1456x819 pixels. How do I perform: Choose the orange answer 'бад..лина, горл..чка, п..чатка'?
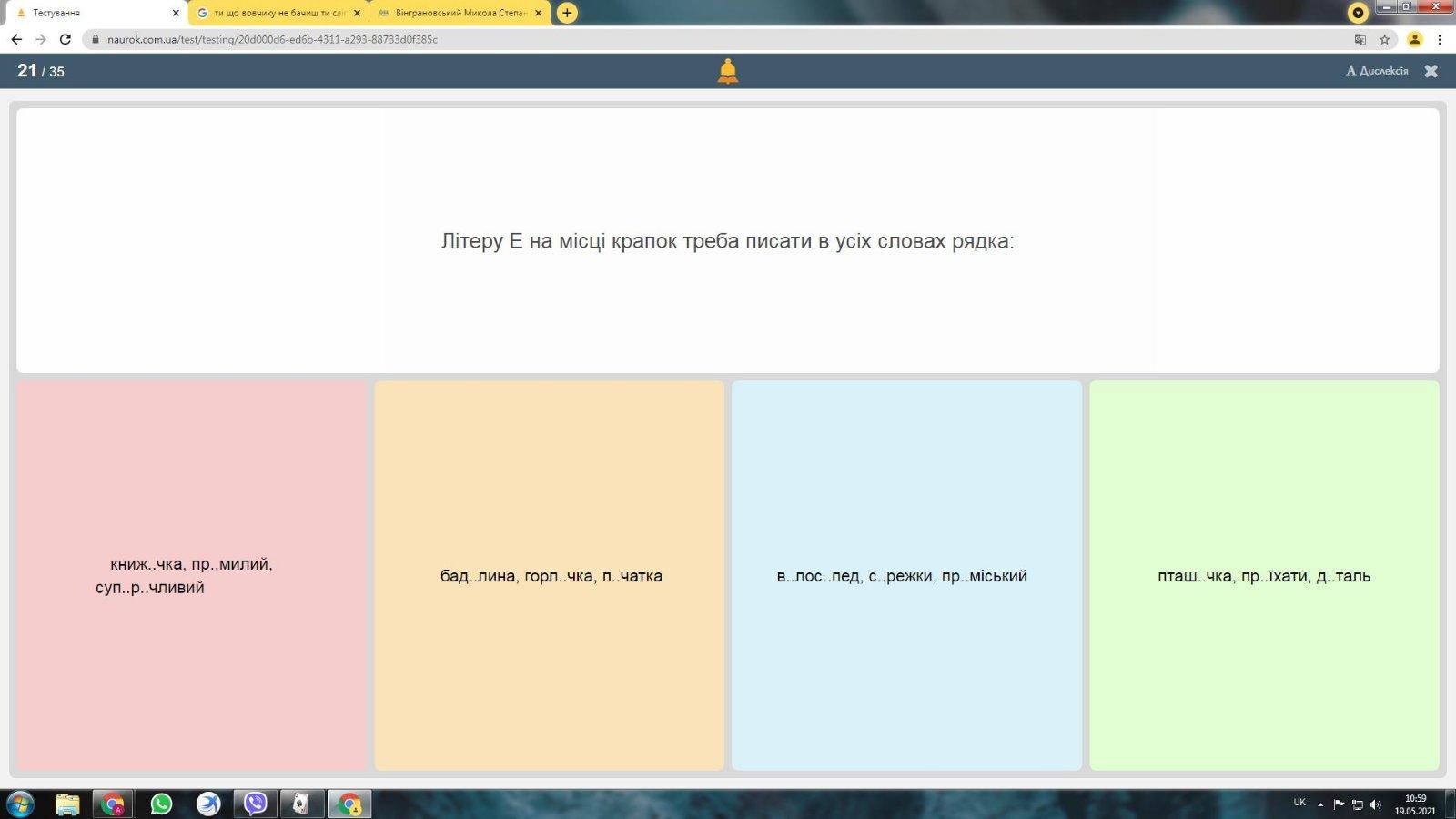(550, 575)
